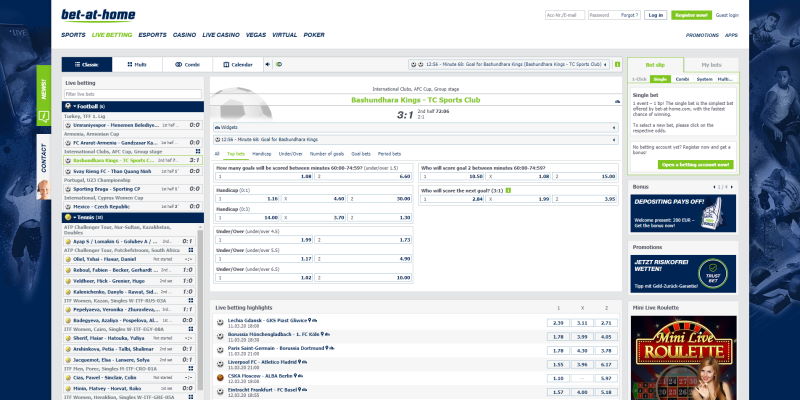Open the green NEWS side tab
This screenshot has height=400, width=800.
point(43,95)
